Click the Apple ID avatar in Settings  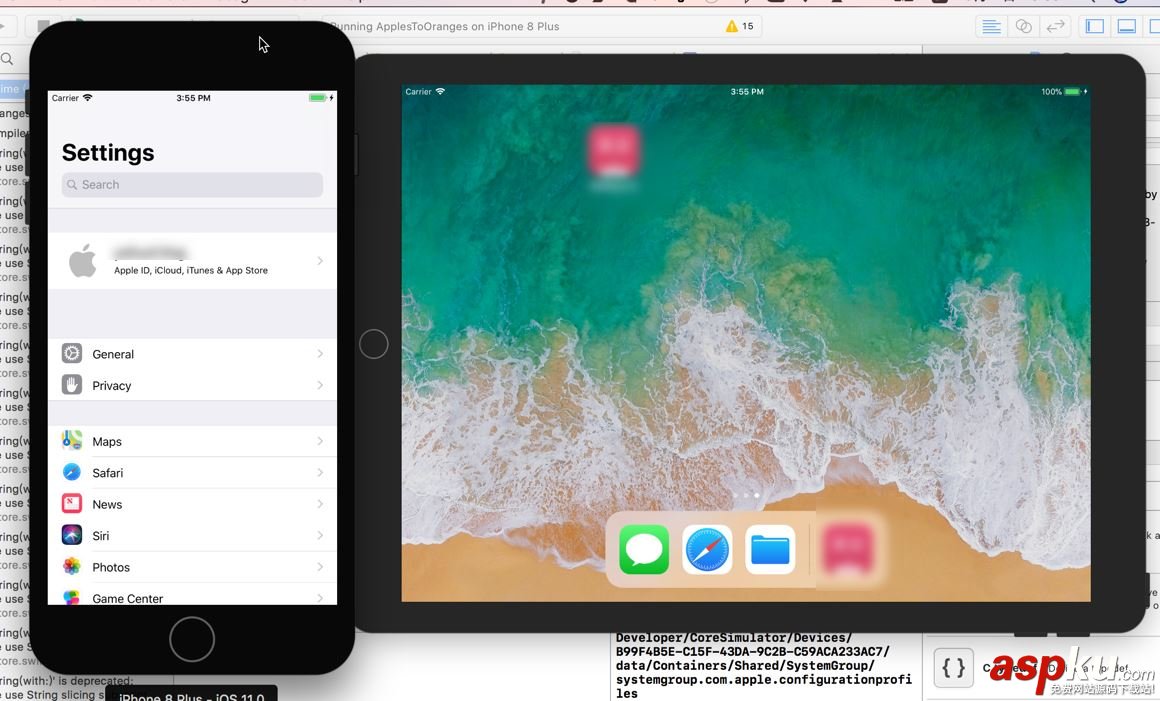point(83,260)
